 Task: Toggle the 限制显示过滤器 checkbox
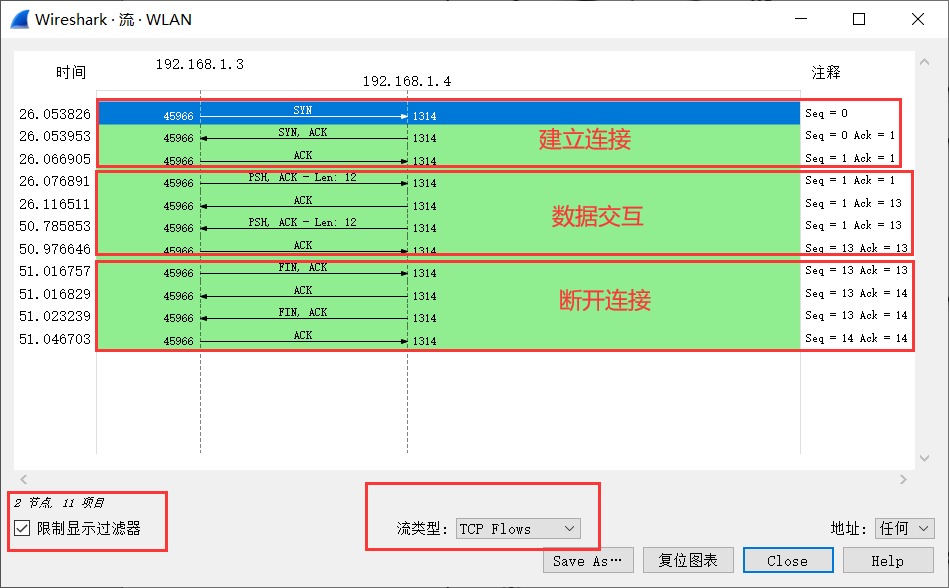coord(22,528)
